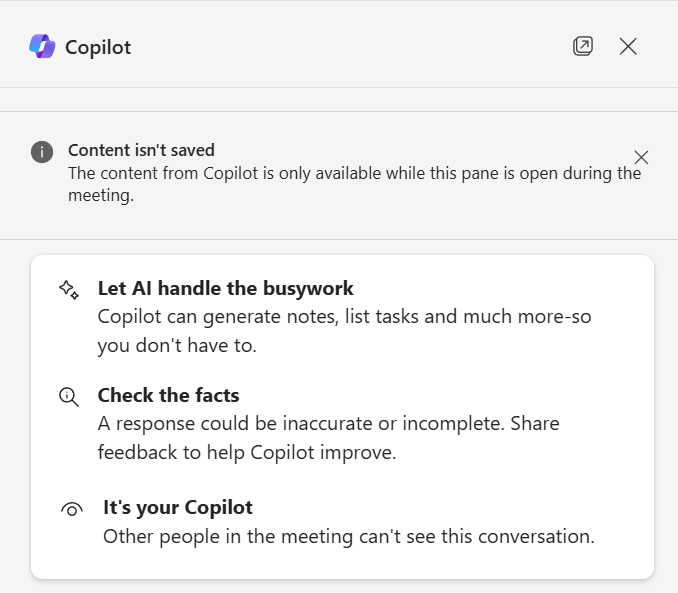Click the Content isn't saved heading
The height and width of the screenshot is (593, 678).
(x=141, y=150)
